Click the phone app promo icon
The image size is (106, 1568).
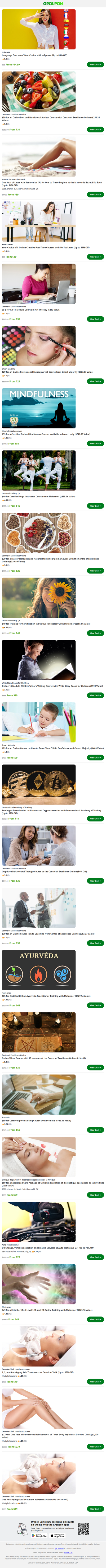pos(23,1524)
